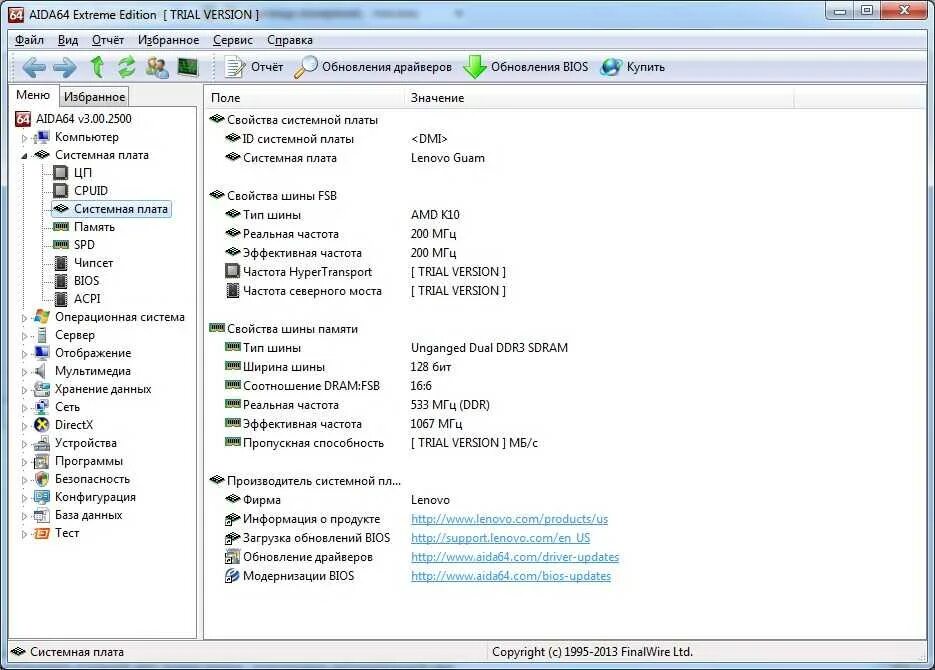Expand the Компьютер tree node
Screen dimensions: 935x670
pos(24,138)
